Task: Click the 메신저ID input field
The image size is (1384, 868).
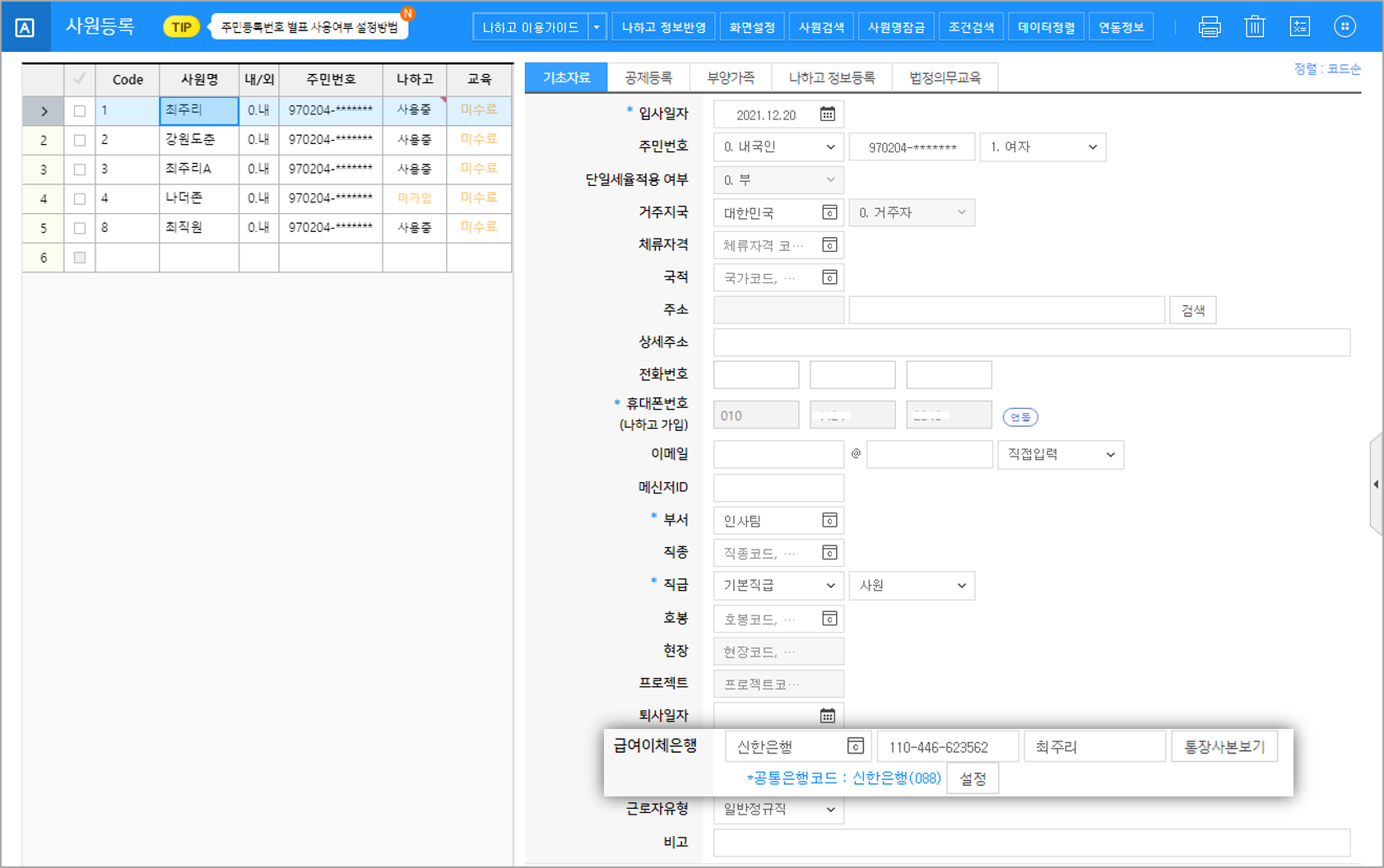Action: coord(778,488)
